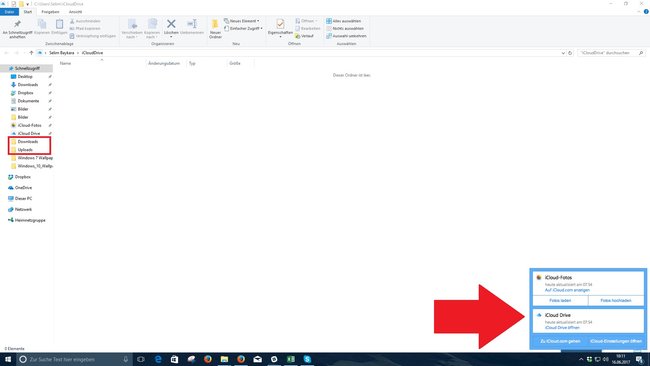Screen dimensions: 650x366
Task: Click 'Pfad kopieren' in the ribbon
Action: coord(85,28)
